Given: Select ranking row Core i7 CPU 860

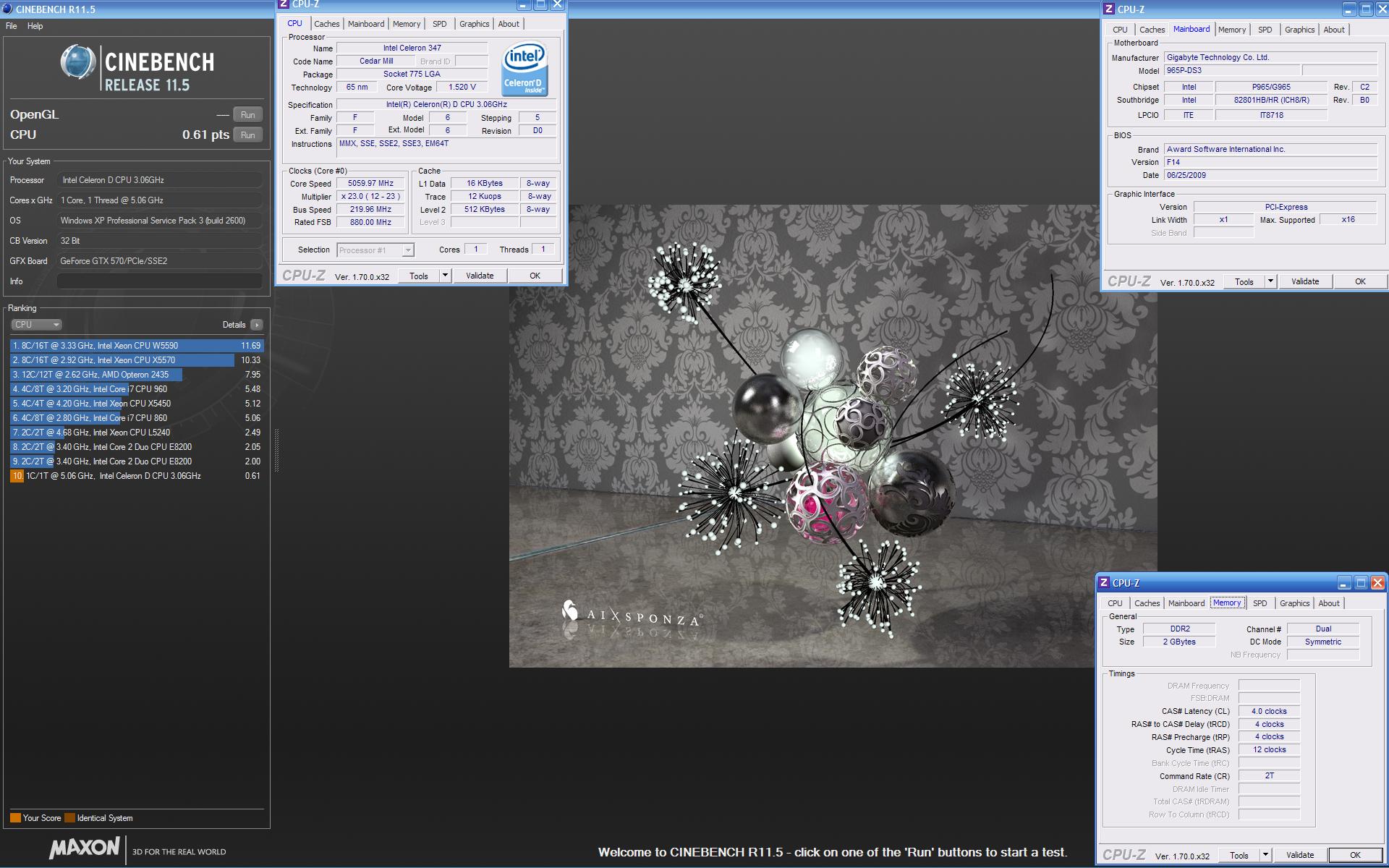Looking at the screenshot, I should (x=137, y=418).
